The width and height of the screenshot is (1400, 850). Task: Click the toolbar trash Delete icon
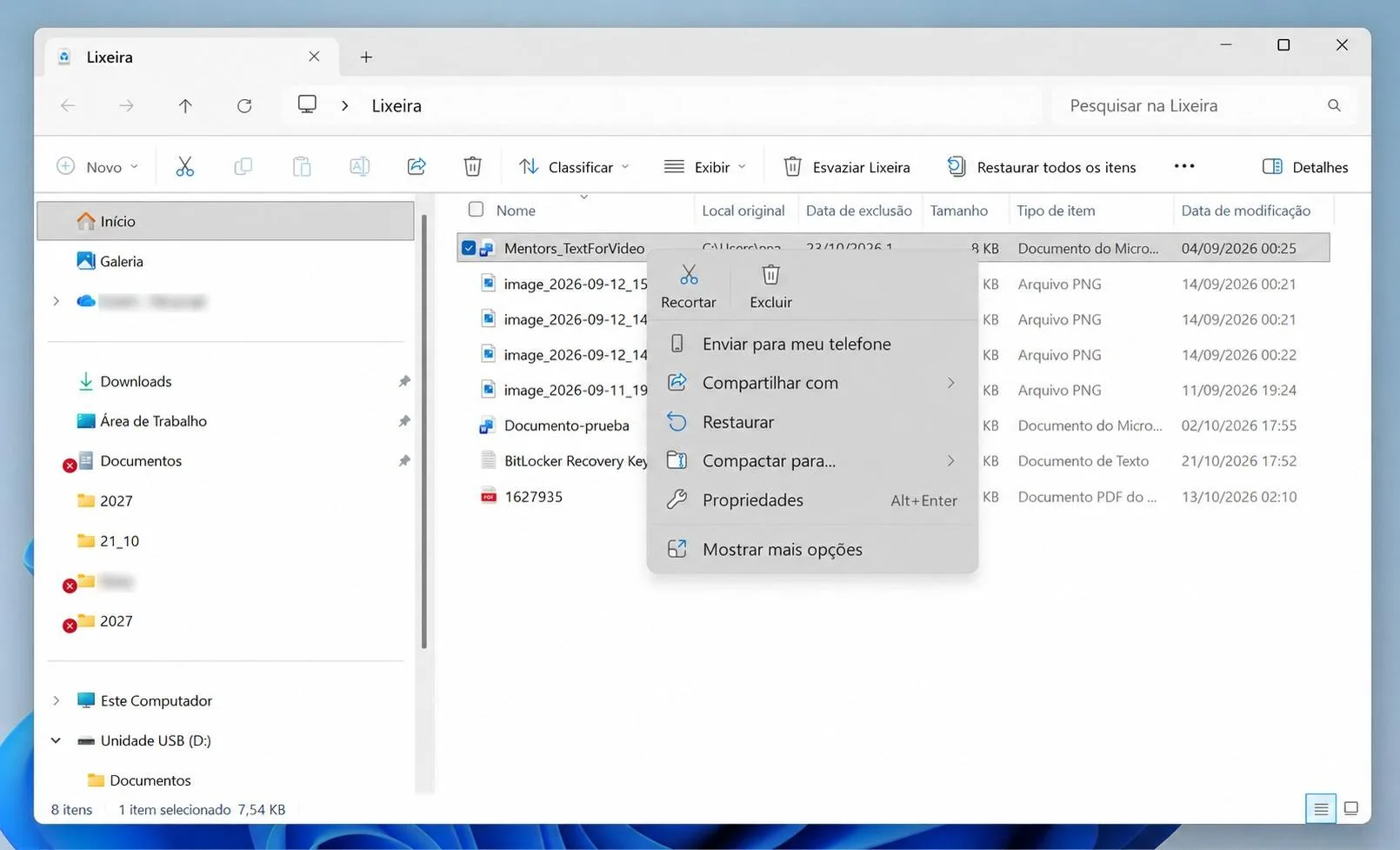pos(472,166)
